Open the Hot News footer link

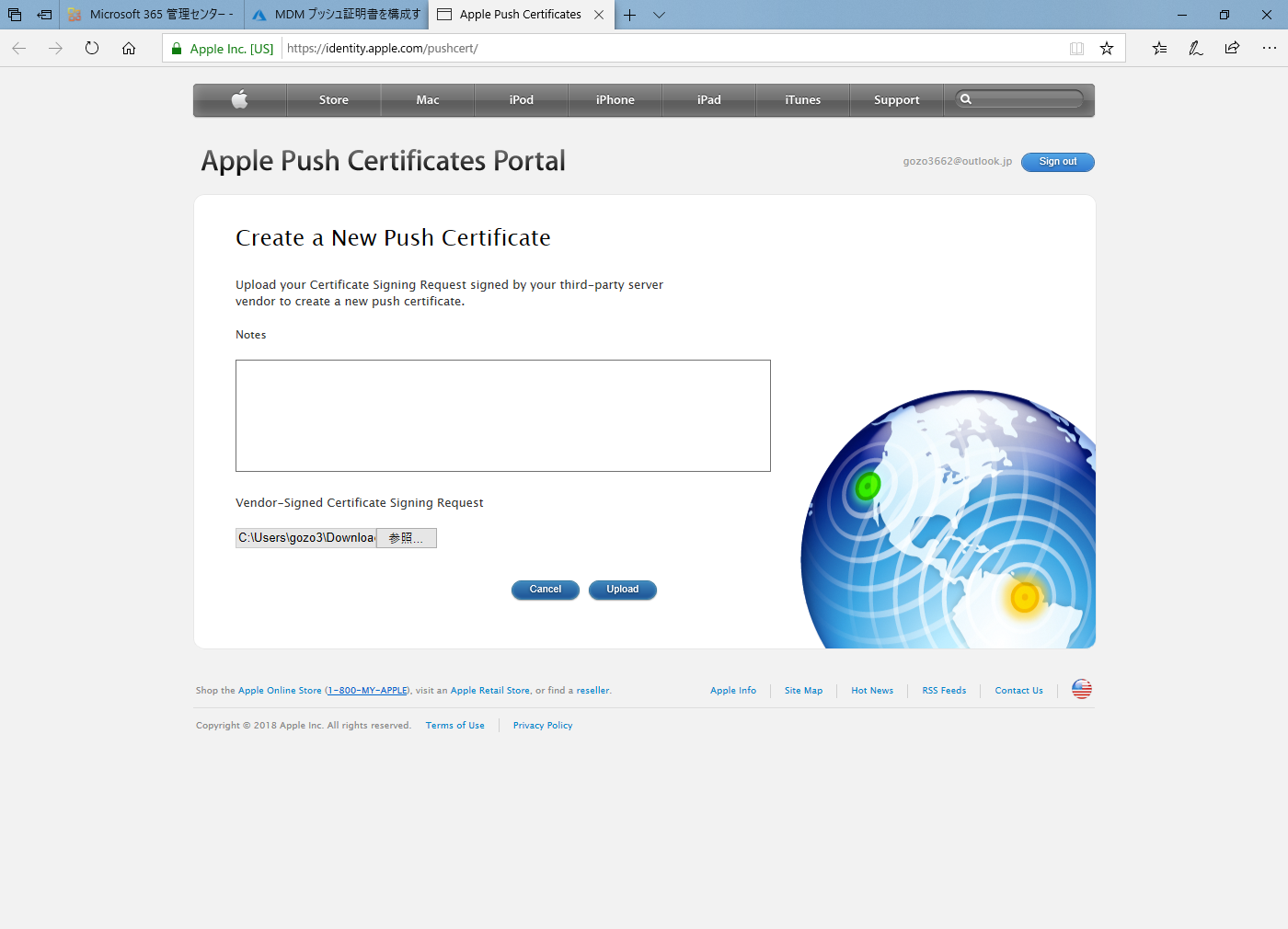pos(872,691)
